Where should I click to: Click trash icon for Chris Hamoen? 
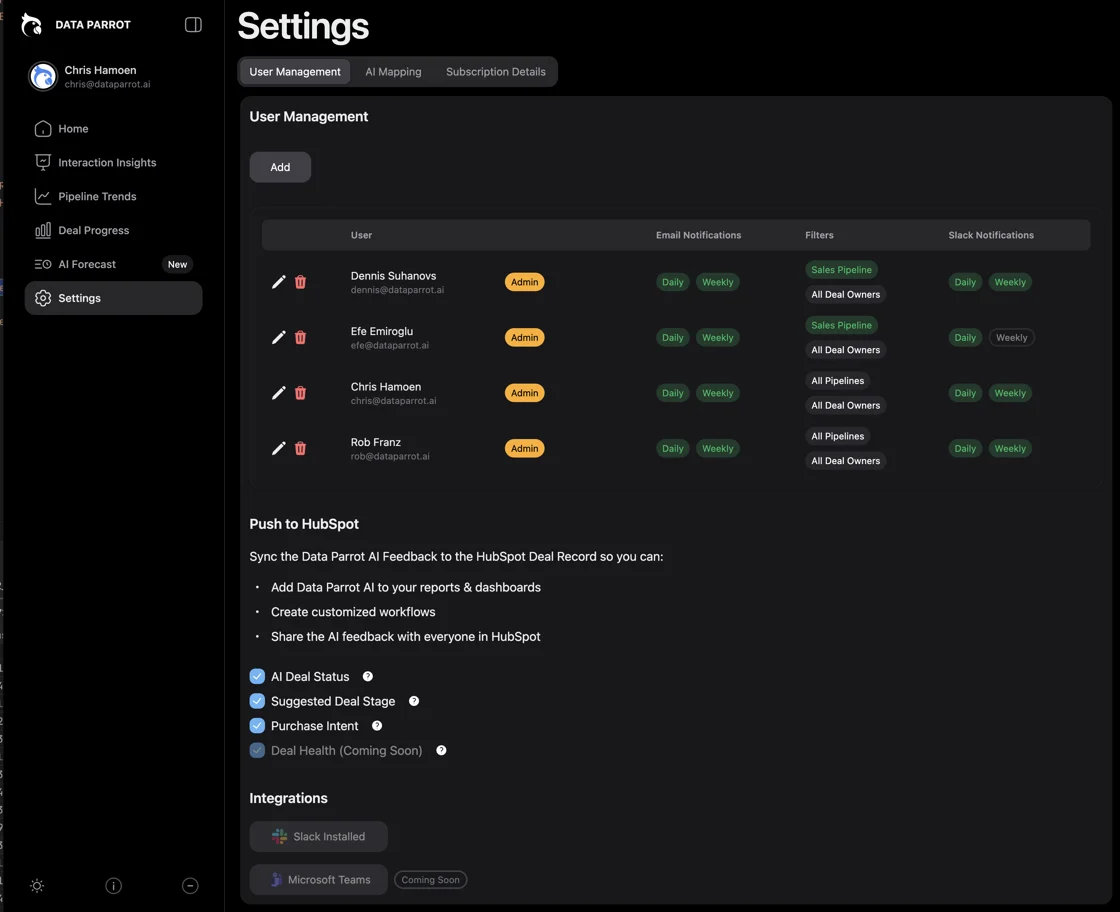[x=300, y=393]
